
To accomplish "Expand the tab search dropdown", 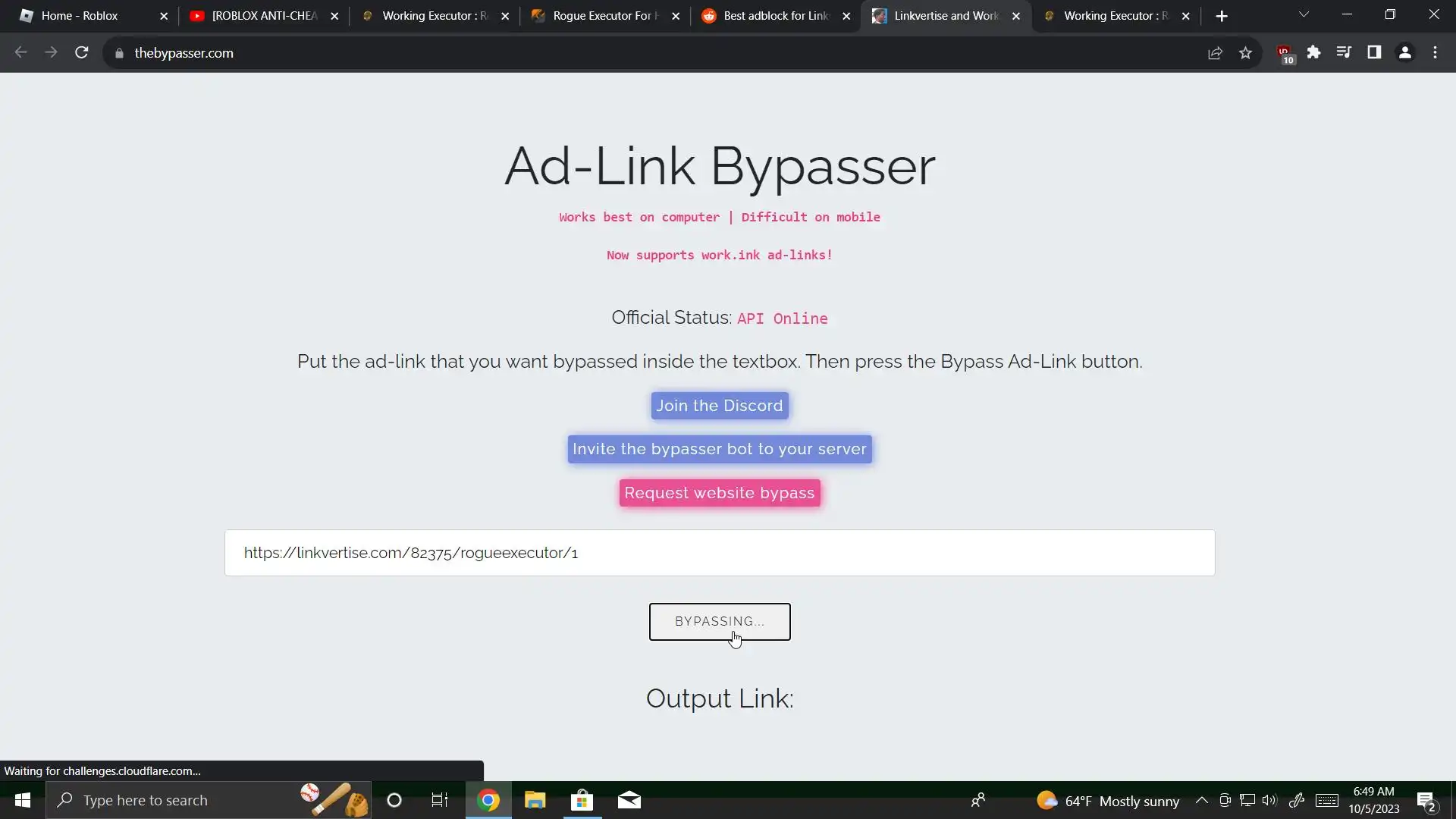I will tap(1304, 15).
